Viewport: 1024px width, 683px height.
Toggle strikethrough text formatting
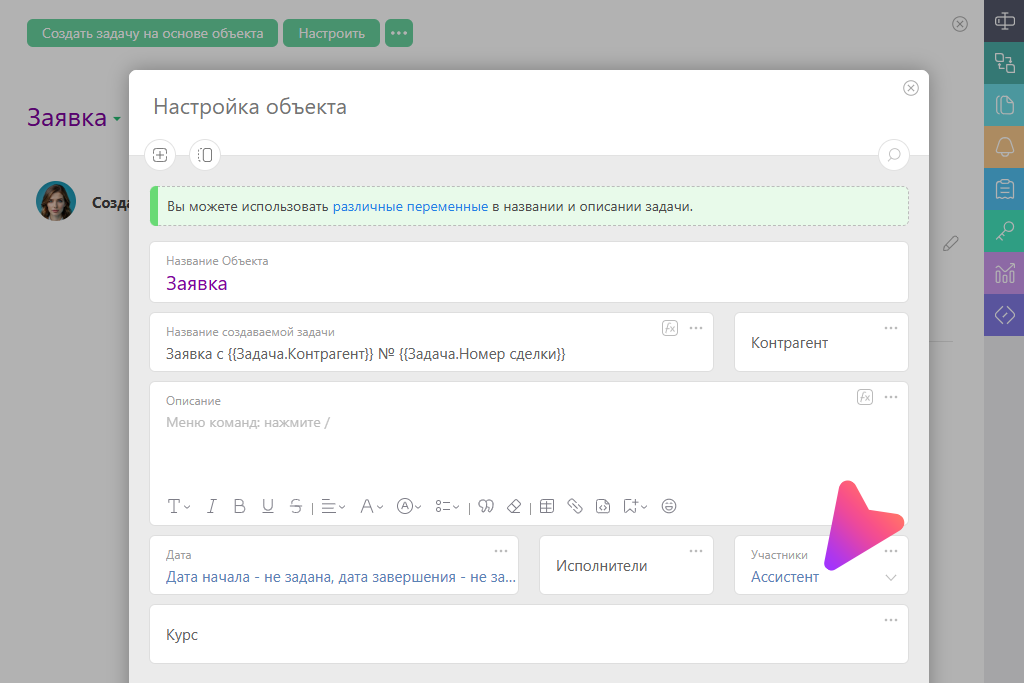[295, 506]
